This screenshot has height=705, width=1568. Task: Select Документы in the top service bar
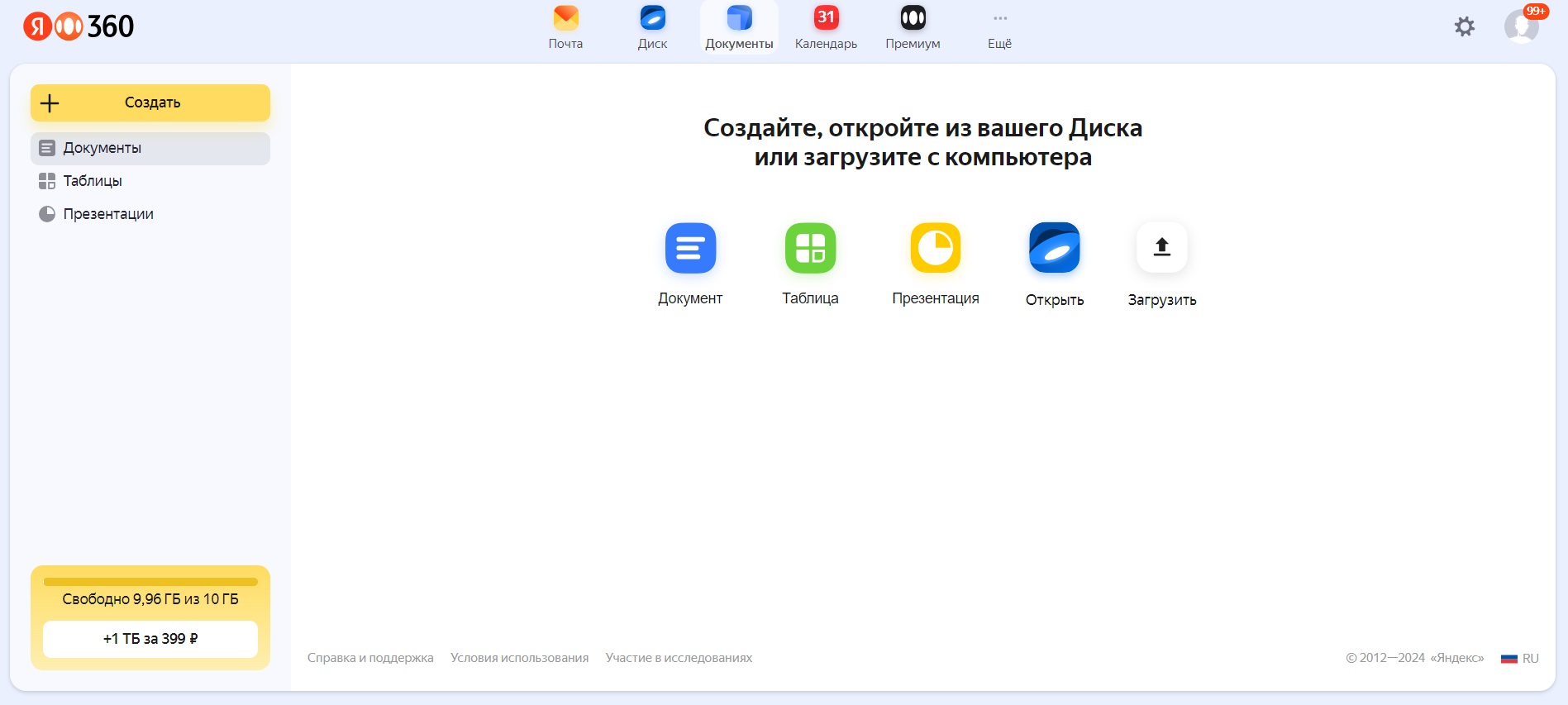(x=739, y=27)
